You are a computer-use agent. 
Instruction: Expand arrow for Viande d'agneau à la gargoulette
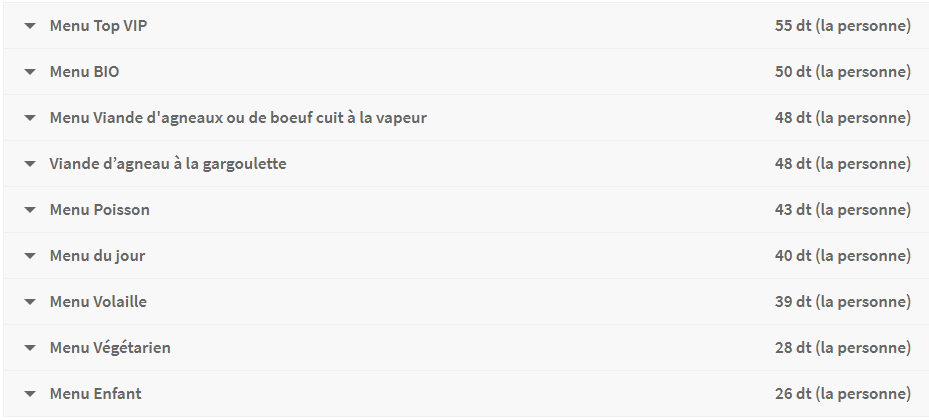tap(30, 164)
